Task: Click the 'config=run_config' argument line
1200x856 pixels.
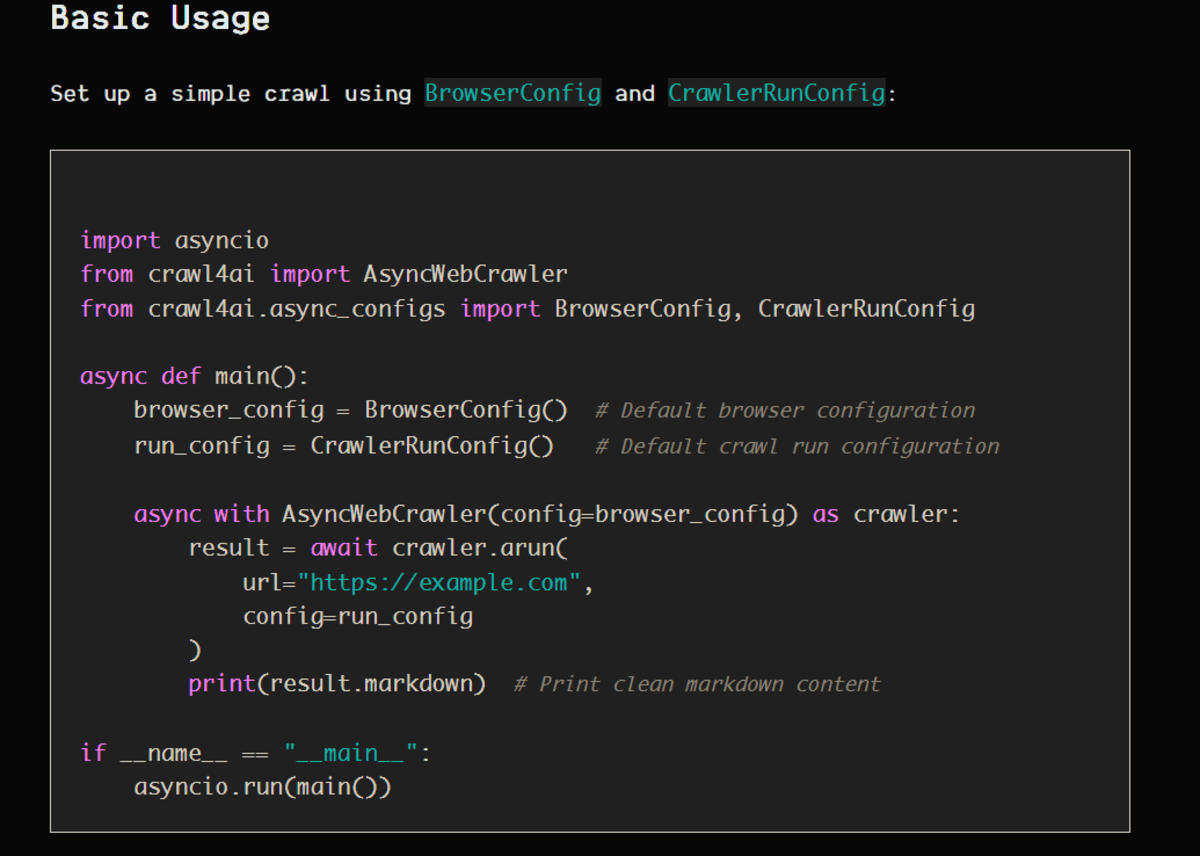Action: (x=358, y=616)
